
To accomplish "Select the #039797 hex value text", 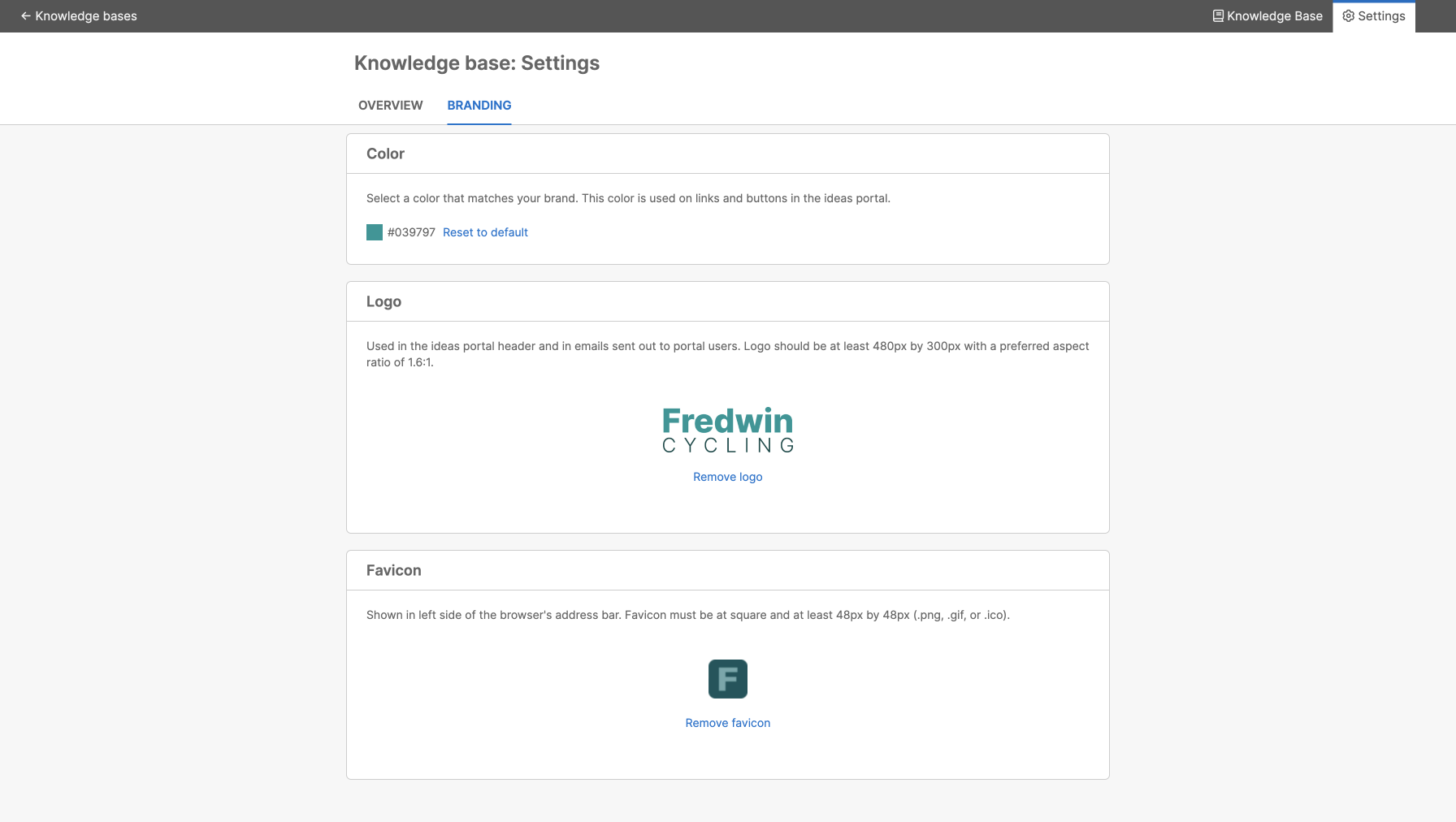I will 411,232.
